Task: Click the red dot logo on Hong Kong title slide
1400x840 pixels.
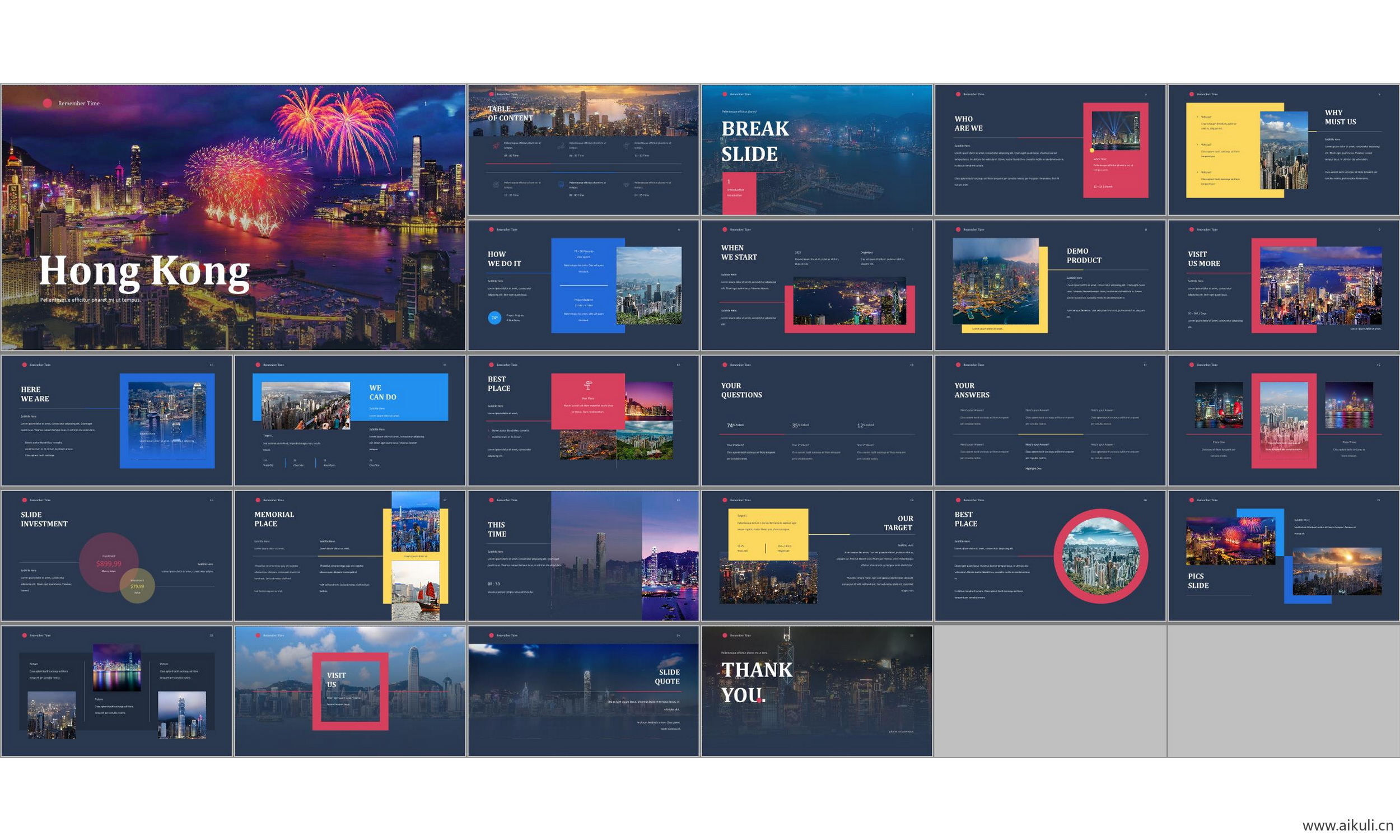Action: 48,103
